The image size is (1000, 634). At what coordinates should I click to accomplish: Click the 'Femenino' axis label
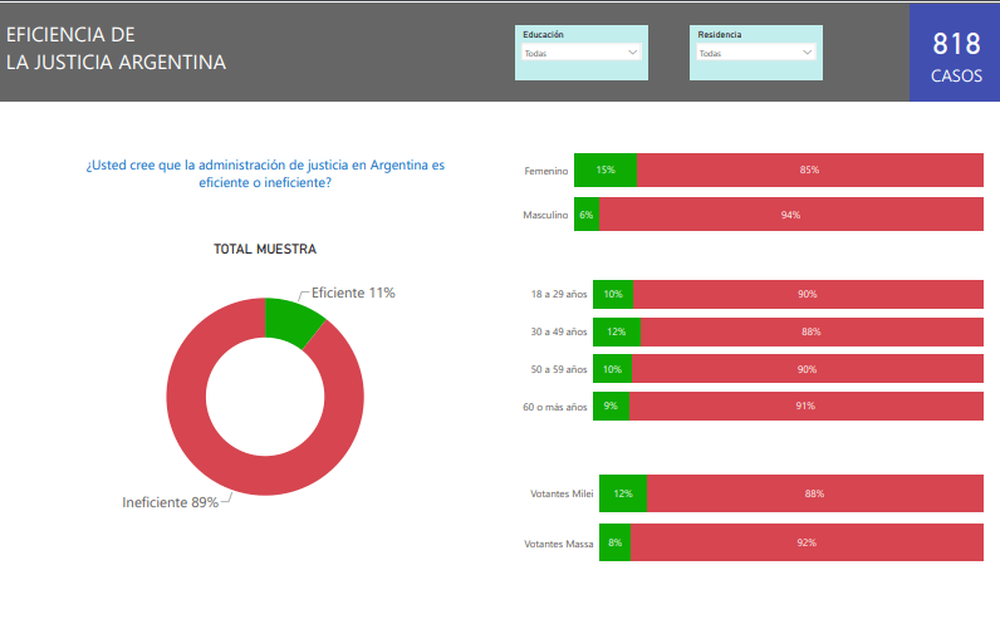click(546, 171)
